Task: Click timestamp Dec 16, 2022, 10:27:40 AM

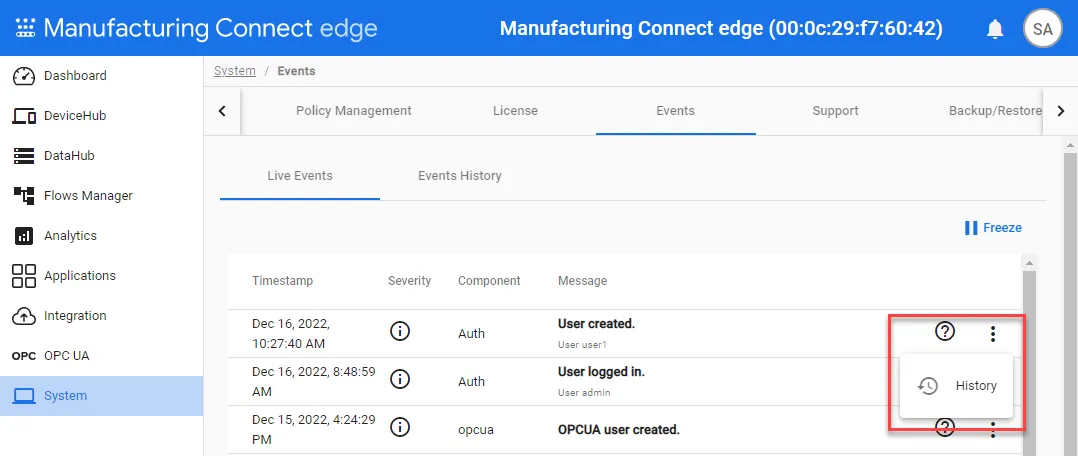Action: (292, 333)
